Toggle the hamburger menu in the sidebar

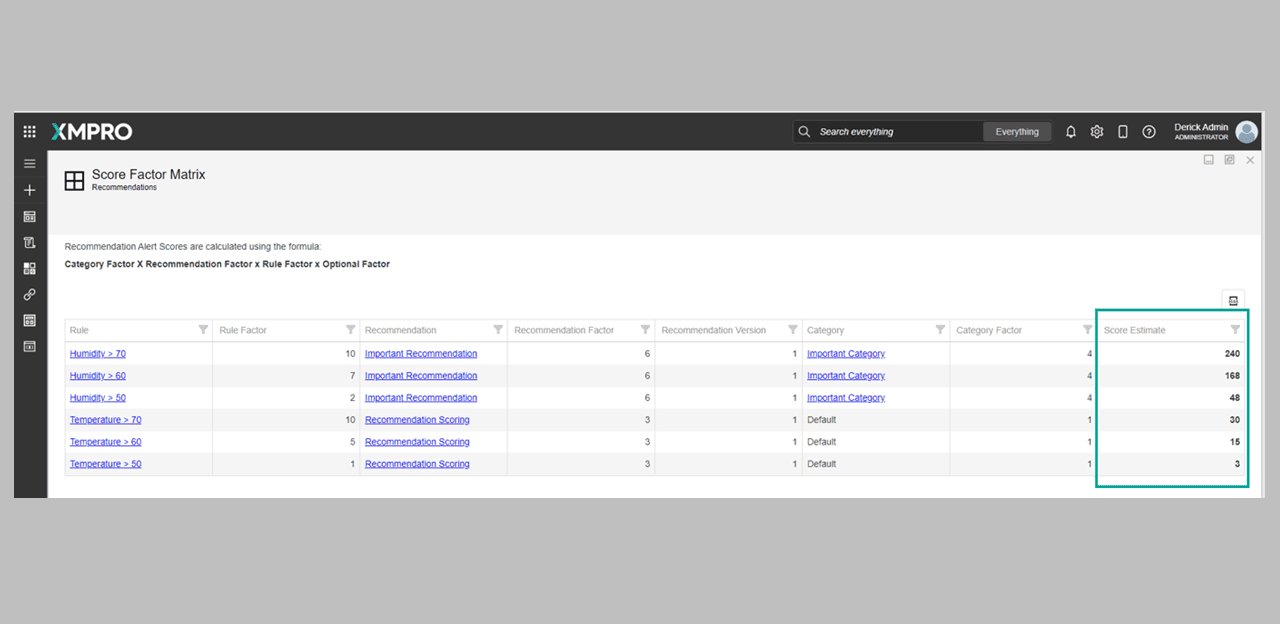click(30, 164)
